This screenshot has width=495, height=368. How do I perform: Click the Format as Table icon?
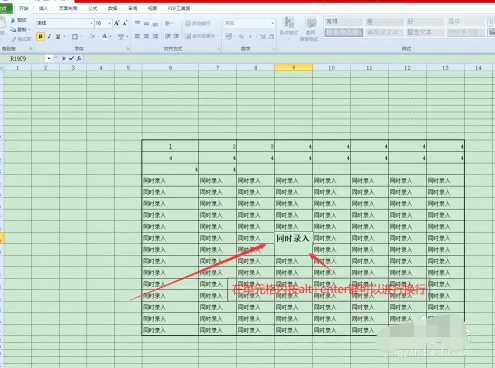pos(310,29)
